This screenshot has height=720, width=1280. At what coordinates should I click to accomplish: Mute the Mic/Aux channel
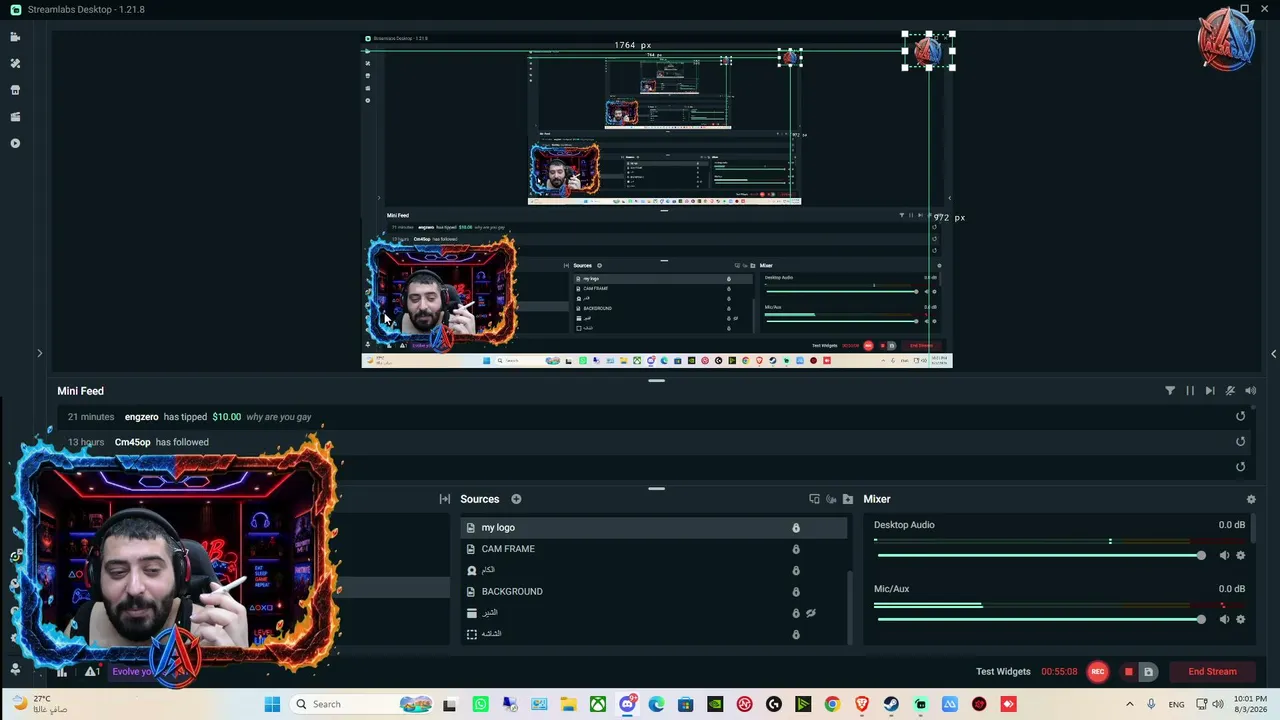click(x=1224, y=620)
